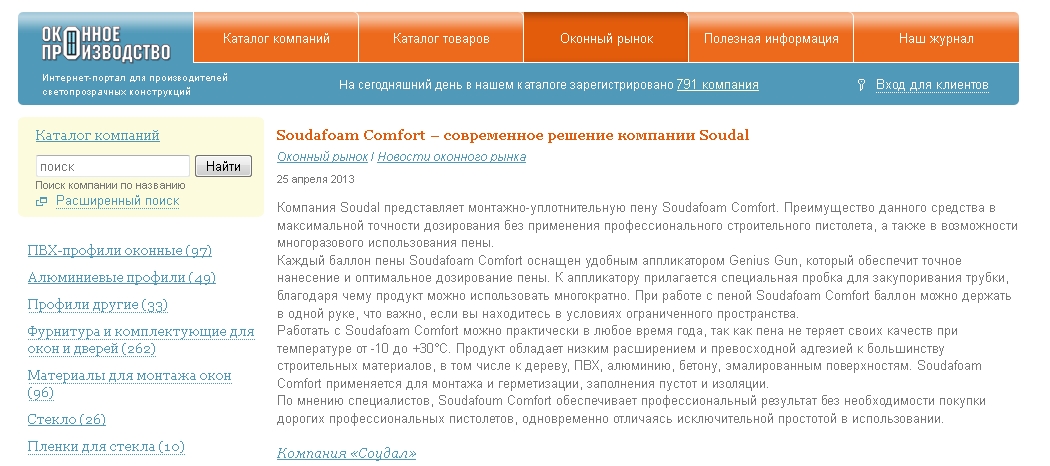Click the date 25 апреля 2013
This screenshot has width=1050, height=466.
[316, 179]
